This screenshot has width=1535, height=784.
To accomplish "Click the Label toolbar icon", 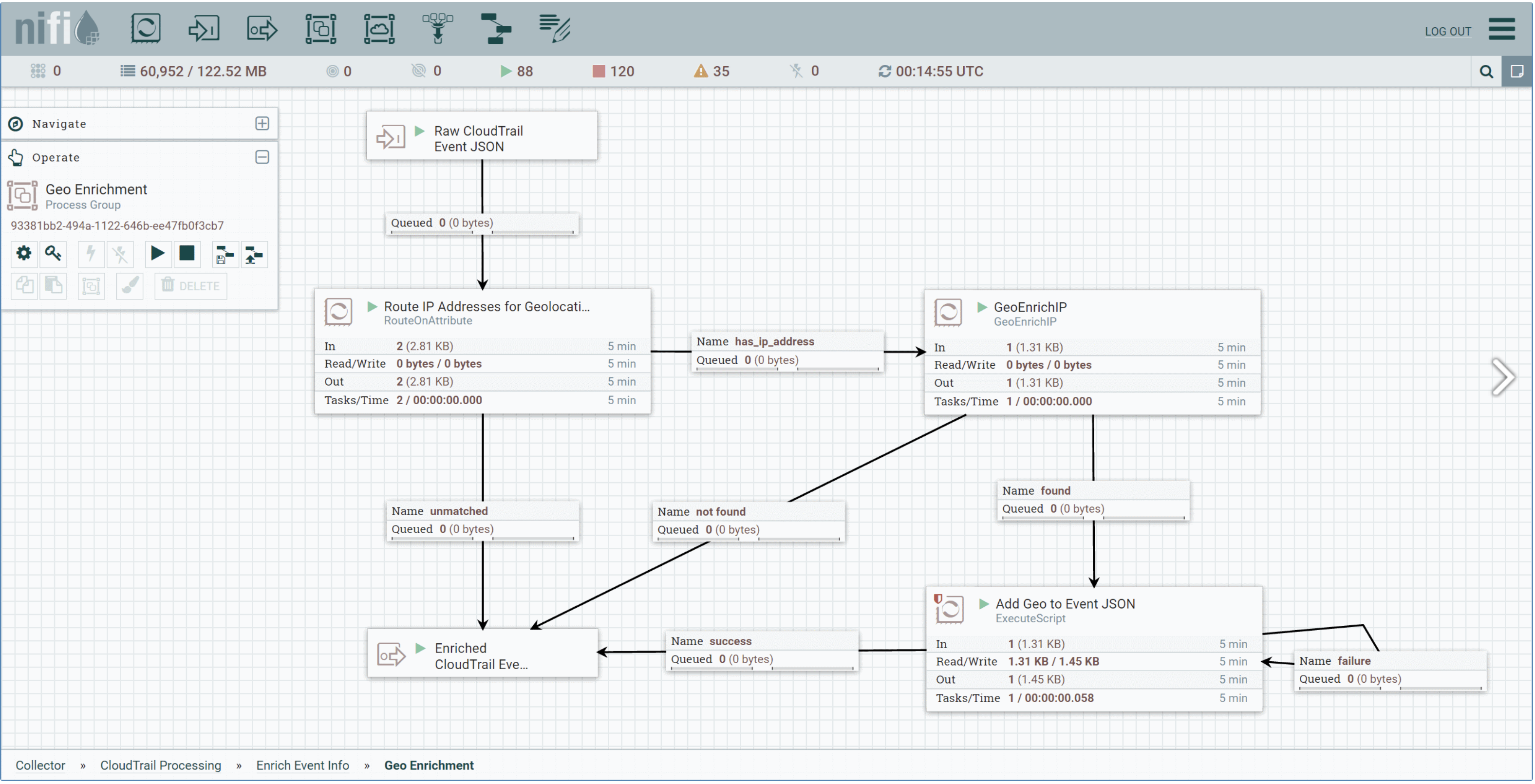I will coord(554,28).
